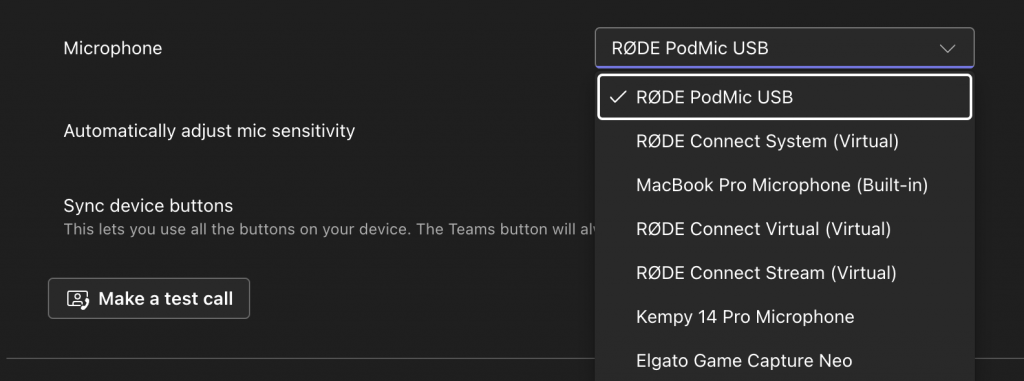Click the word Virtual in RØDE Connect Stream entry
Viewport: 1024px width, 381px height.
863,273
